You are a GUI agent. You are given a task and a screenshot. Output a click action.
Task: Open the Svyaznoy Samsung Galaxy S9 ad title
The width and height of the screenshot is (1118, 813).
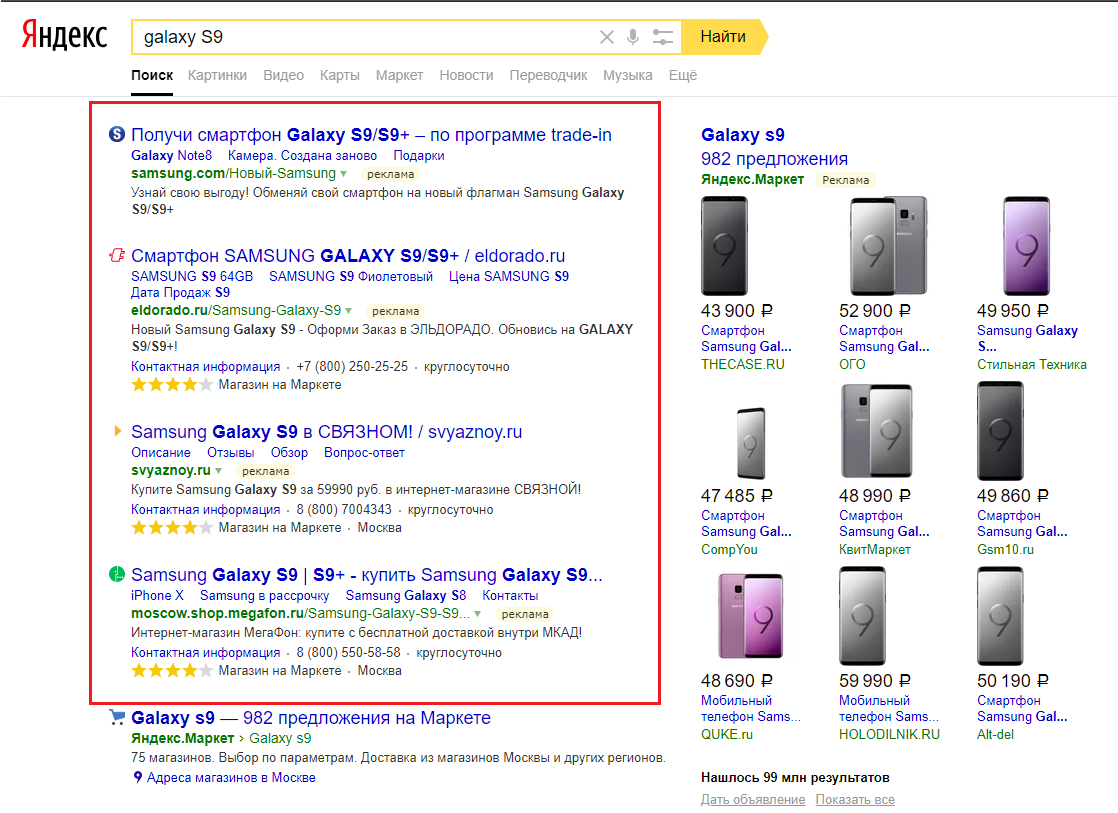pos(327,431)
